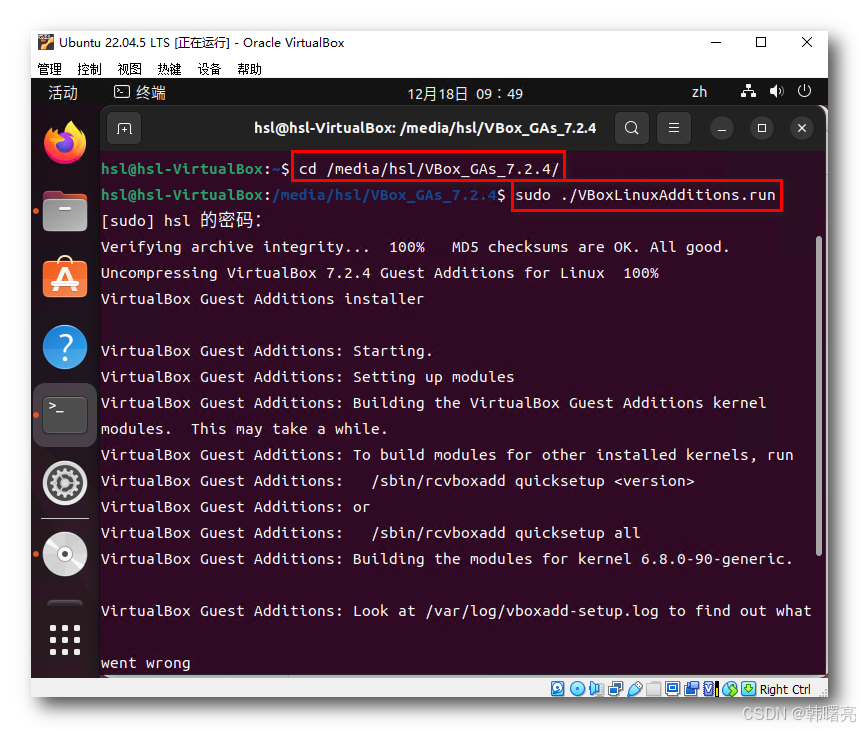The width and height of the screenshot is (860, 729).
Task: Open the 帮助 menu
Action: pyautogui.click(x=249, y=69)
